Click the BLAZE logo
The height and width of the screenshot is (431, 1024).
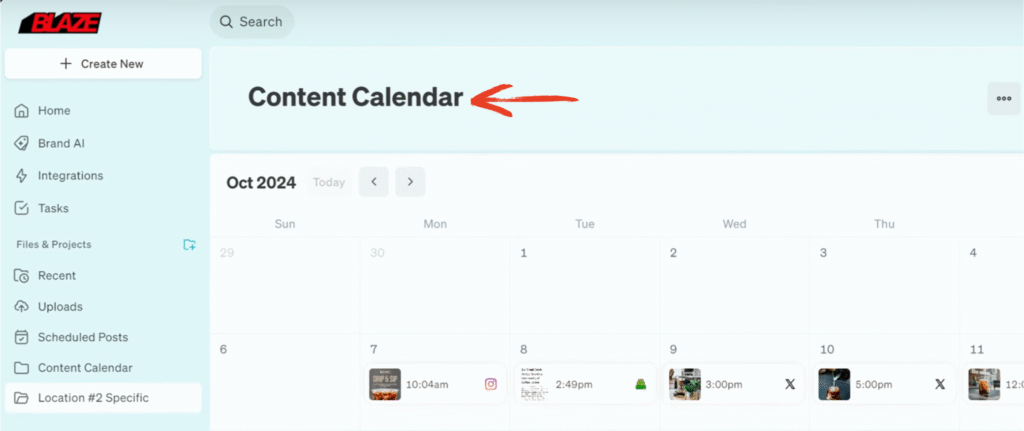pos(59,23)
